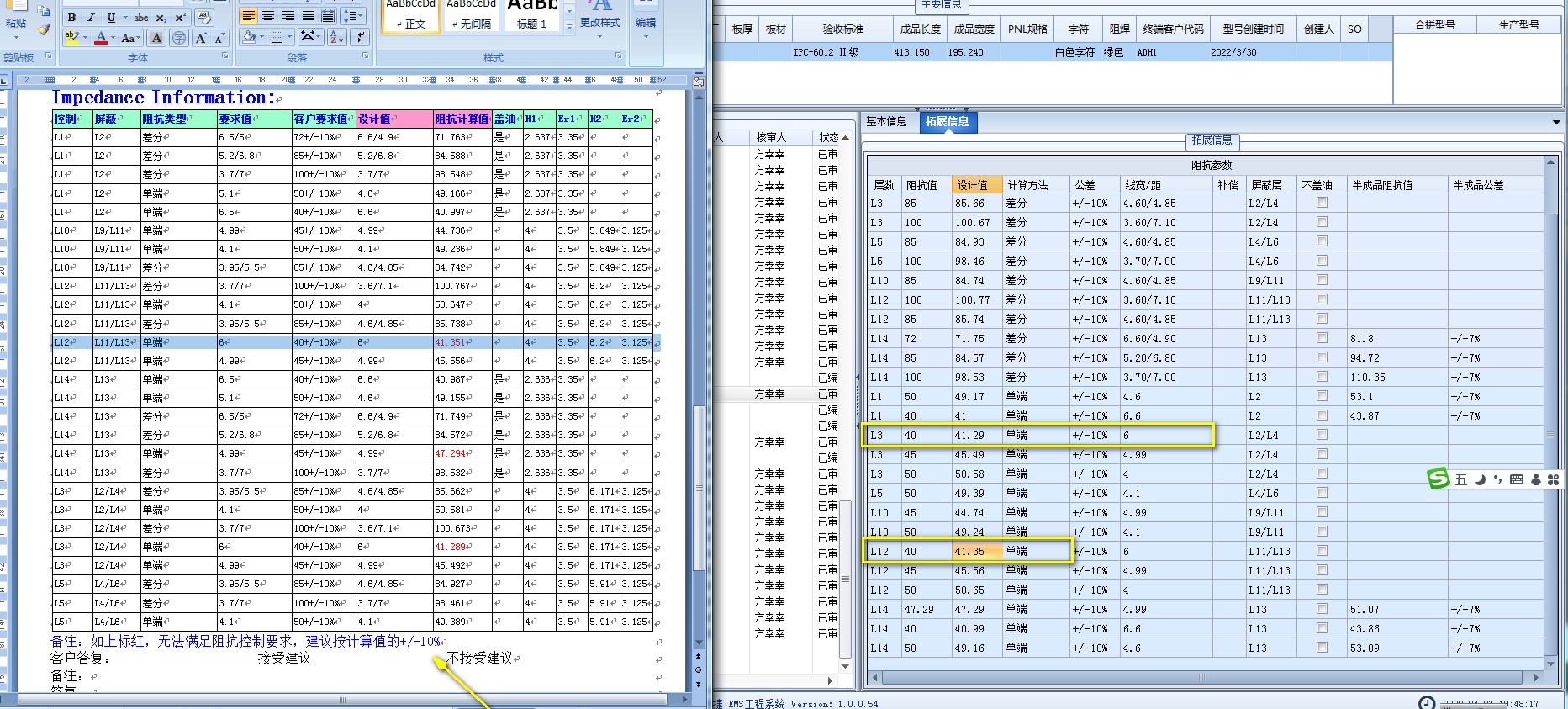This screenshot has height=709, width=1568.
Task: Click the Grow Font icon
Action: click(202, 38)
